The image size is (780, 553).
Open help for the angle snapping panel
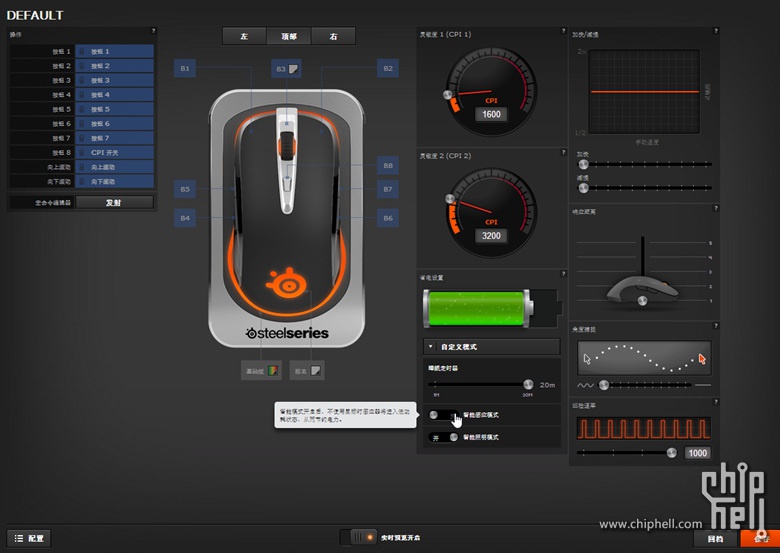click(x=716, y=326)
